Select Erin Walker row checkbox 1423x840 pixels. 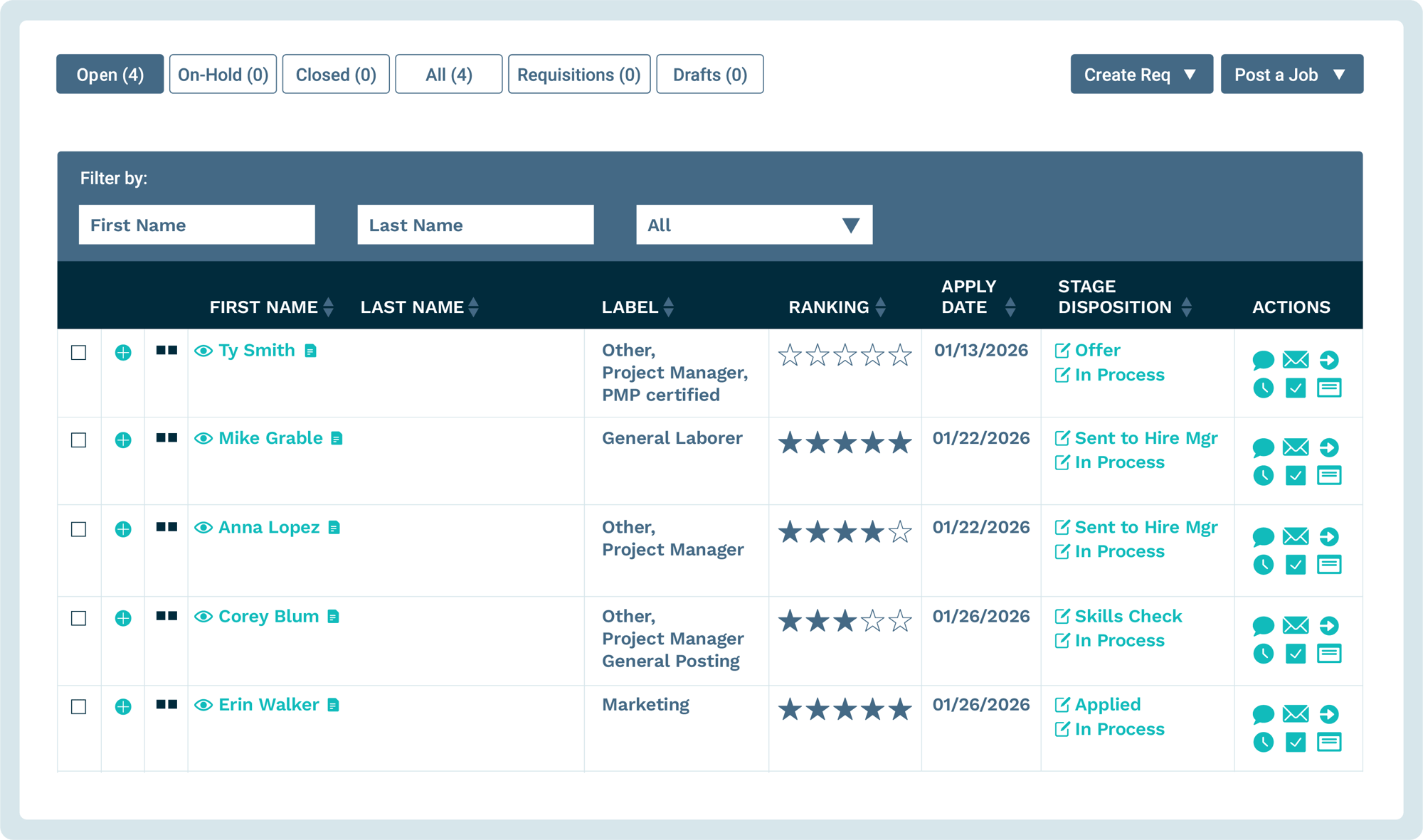point(79,706)
